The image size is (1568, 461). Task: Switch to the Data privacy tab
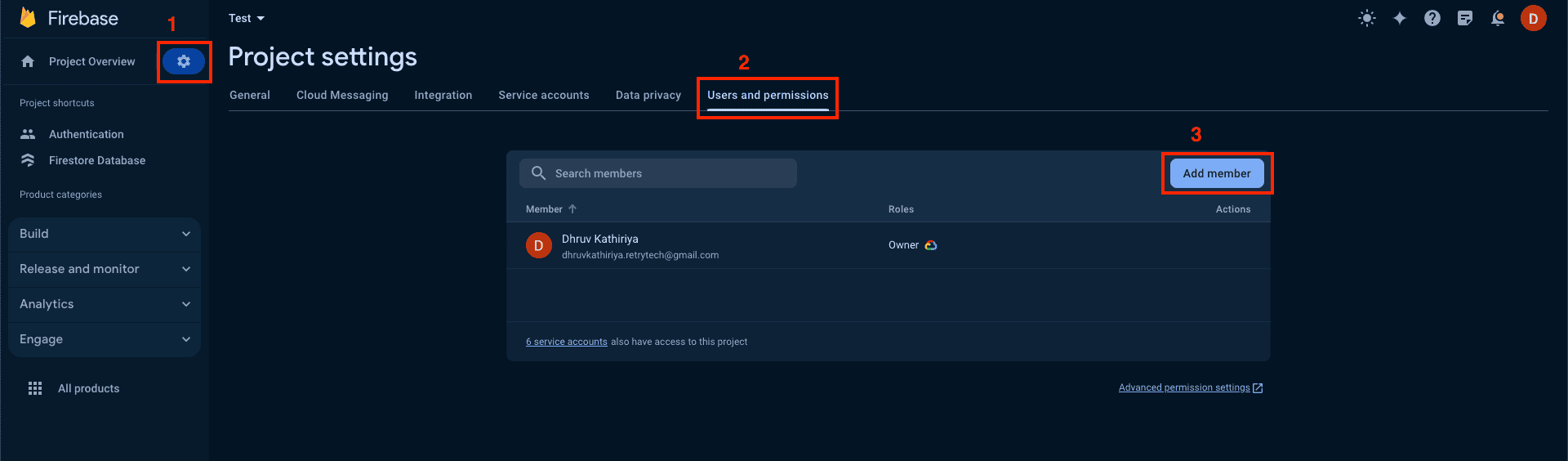pos(648,95)
